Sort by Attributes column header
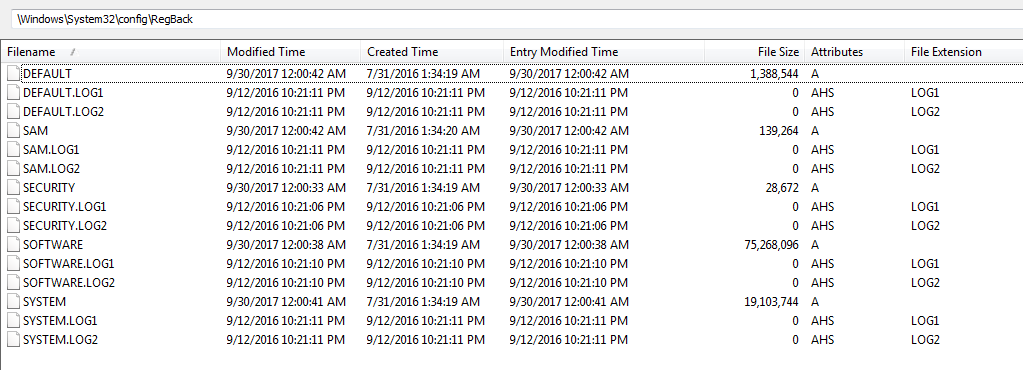The height and width of the screenshot is (370, 1023). point(855,52)
